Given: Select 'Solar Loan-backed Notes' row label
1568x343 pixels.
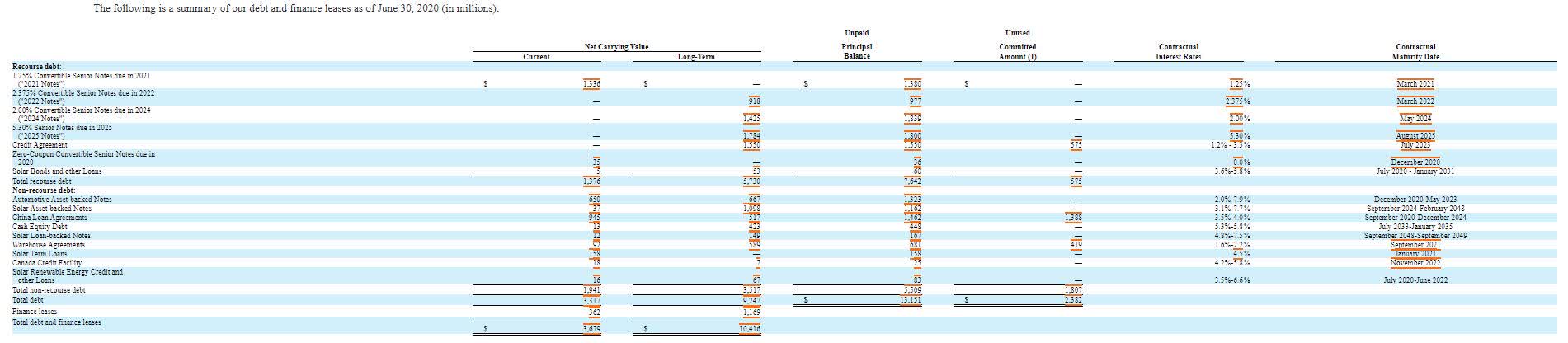Looking at the screenshot, I should [51, 236].
